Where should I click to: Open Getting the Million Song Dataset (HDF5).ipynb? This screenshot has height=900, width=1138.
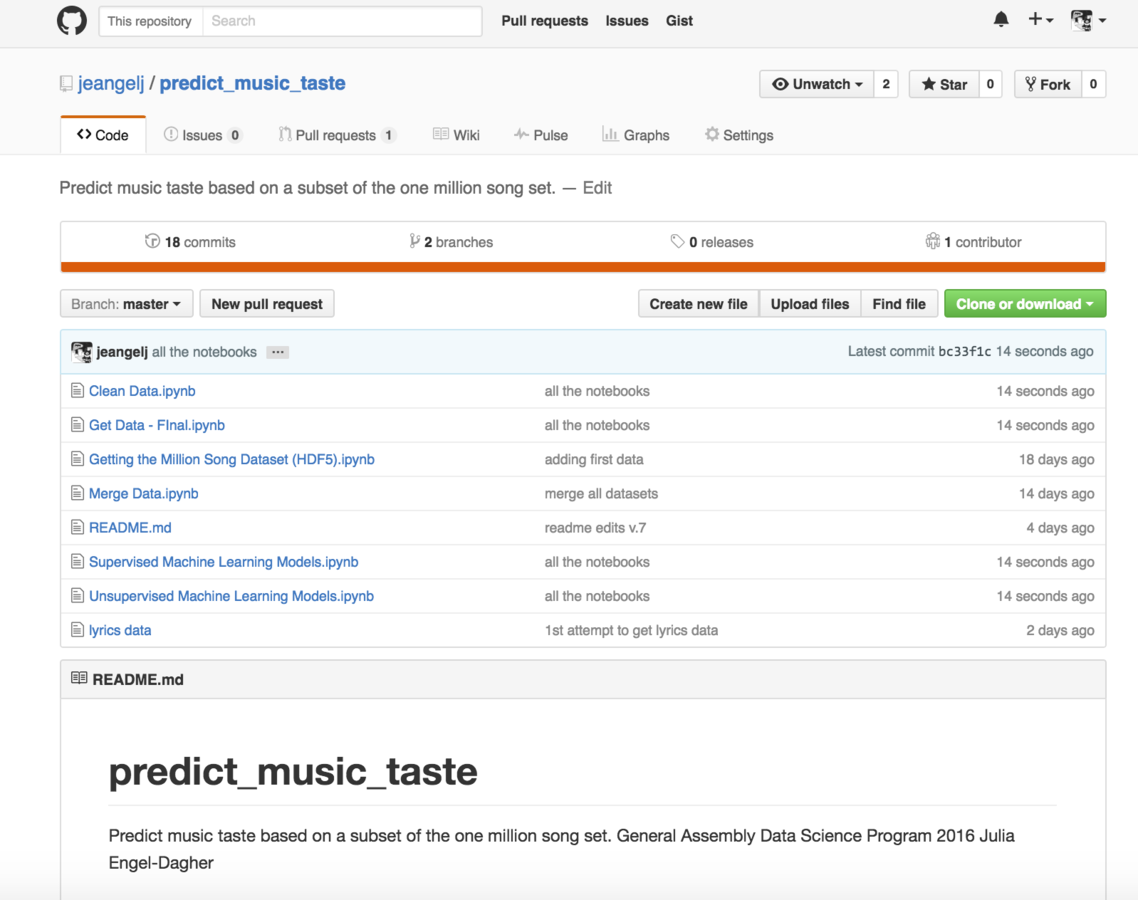point(232,459)
